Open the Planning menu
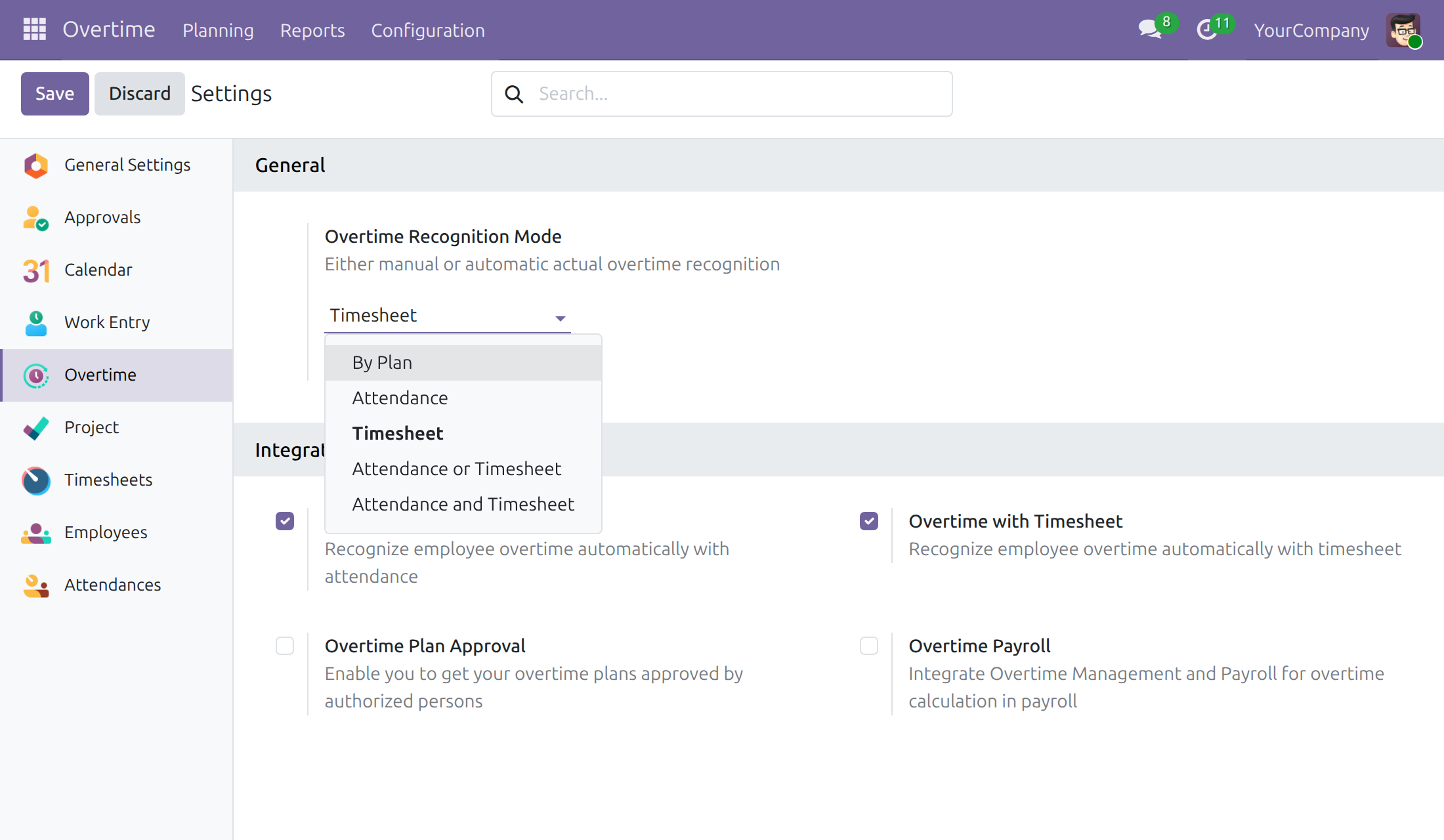Image resolution: width=1444 pixels, height=840 pixels. click(x=218, y=30)
